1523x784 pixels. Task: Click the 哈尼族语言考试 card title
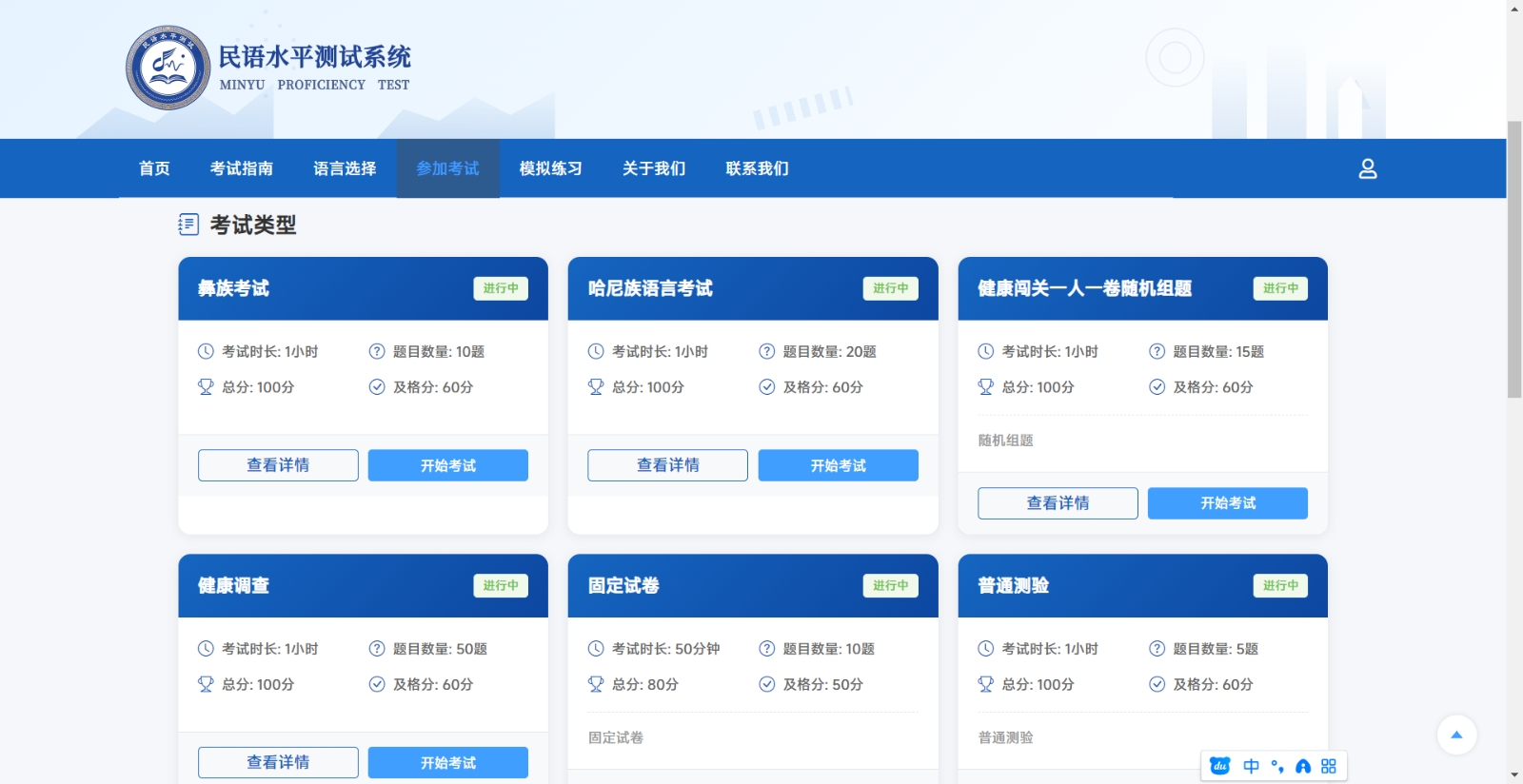pyautogui.click(x=650, y=288)
